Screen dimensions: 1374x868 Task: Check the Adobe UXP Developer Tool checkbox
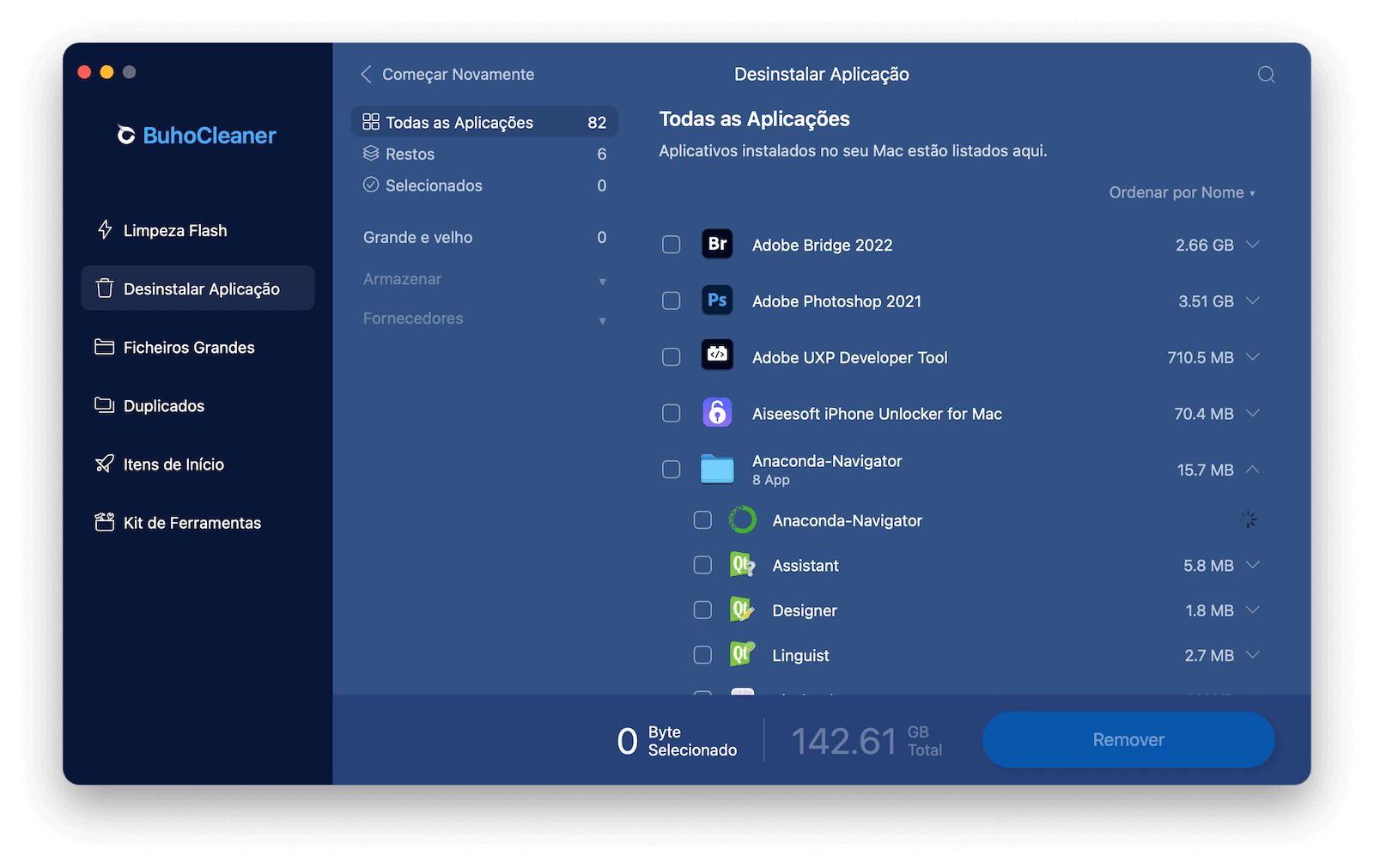[672, 357]
